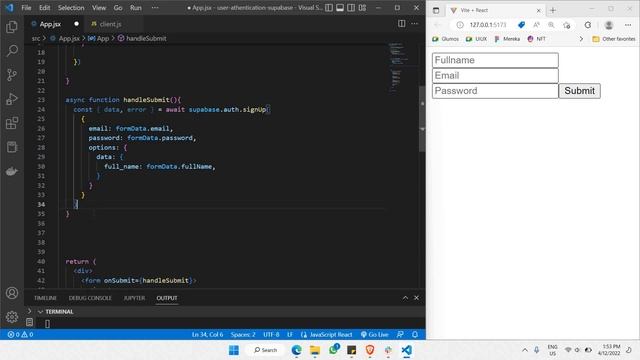The height and width of the screenshot is (360, 640).
Task: Open File Explorer from taskbar
Action: tap(315, 350)
